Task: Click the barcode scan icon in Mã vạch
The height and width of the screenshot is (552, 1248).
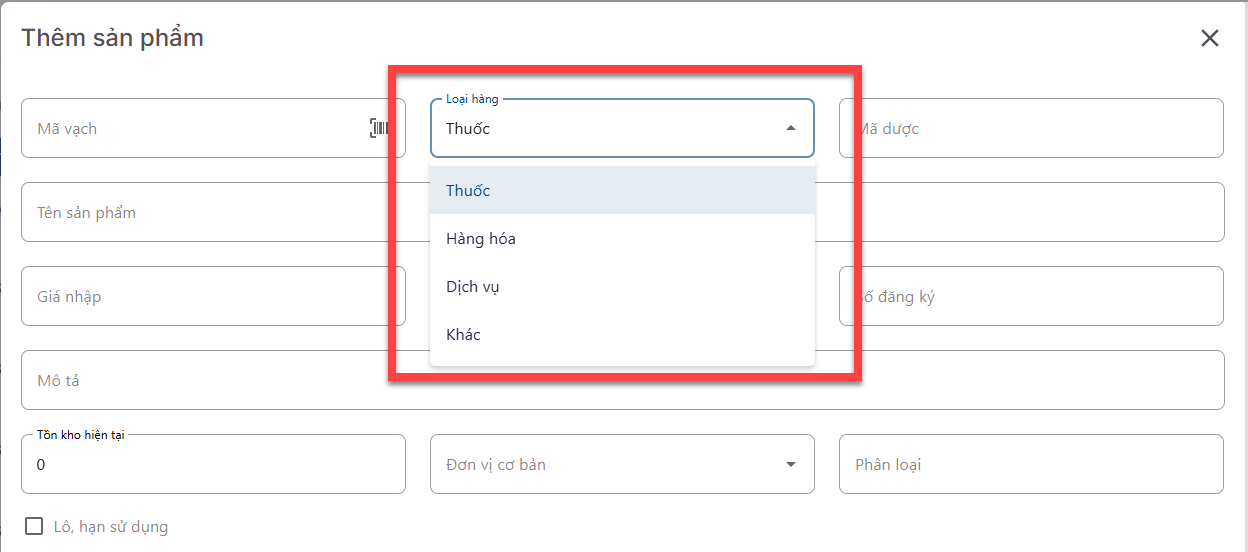Action: pos(379,128)
